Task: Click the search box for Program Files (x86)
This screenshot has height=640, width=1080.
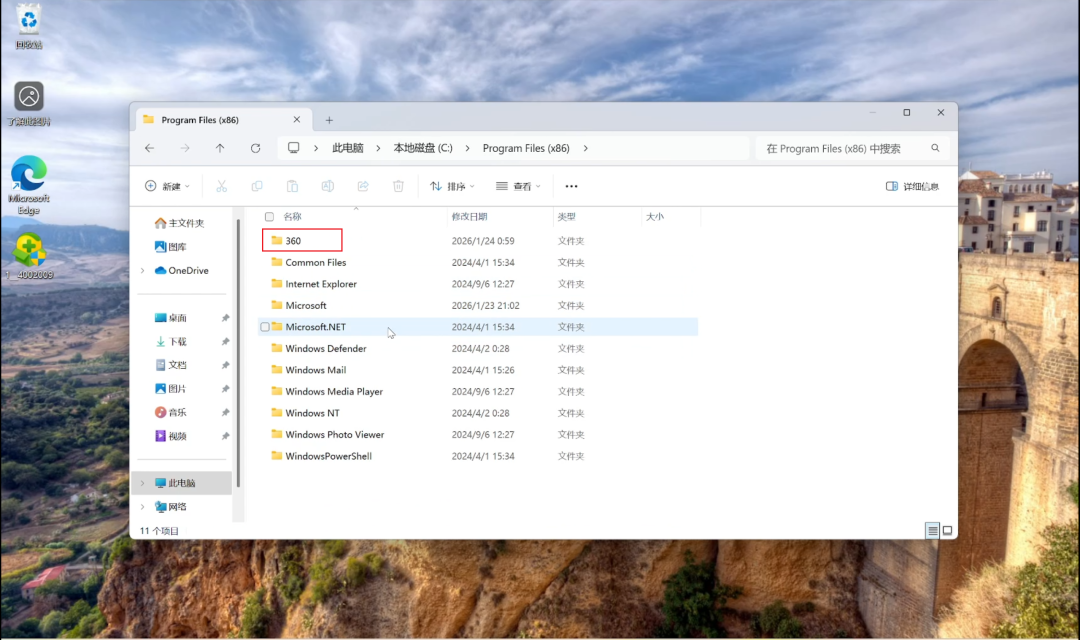Action: click(853, 148)
